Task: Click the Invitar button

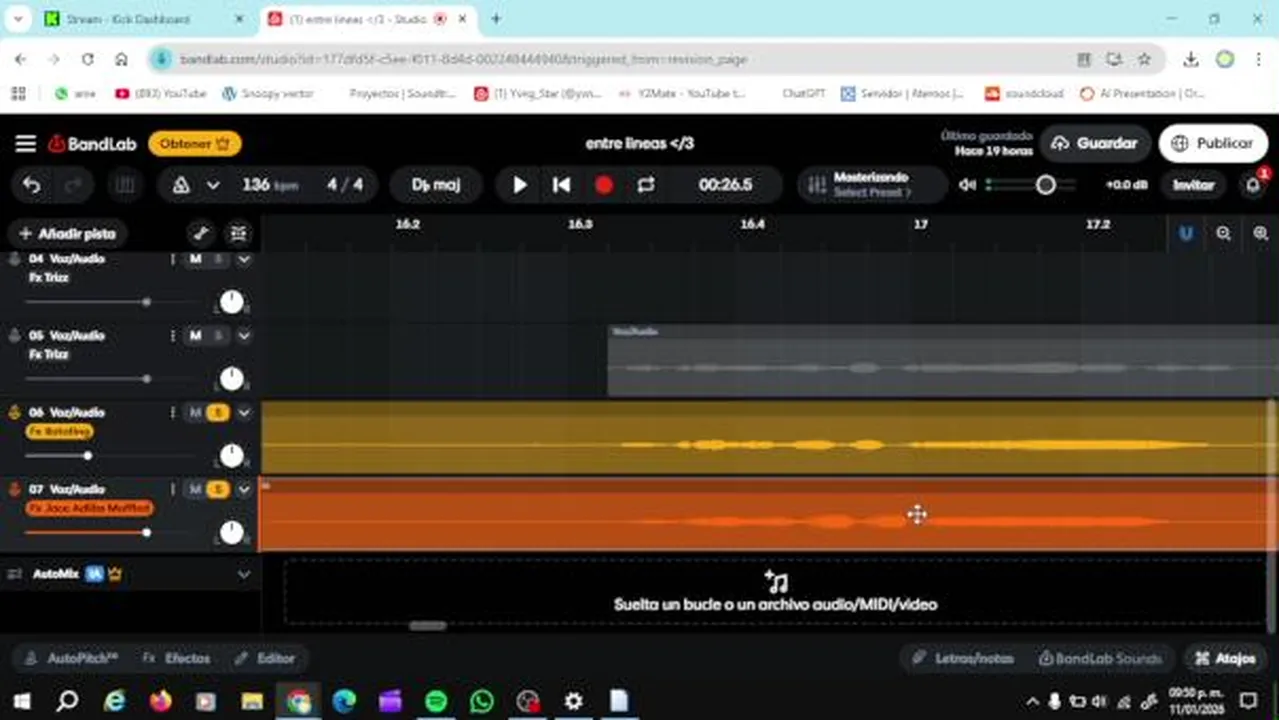Action: (x=1193, y=185)
